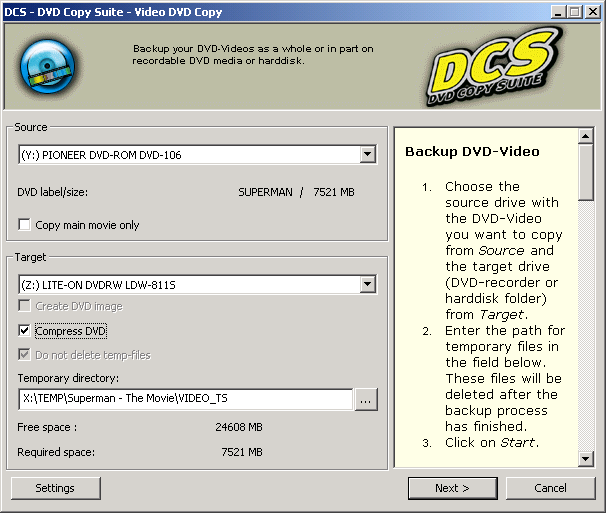This screenshot has height=513, width=606.
Task: Open the Source drive dropdown list
Action: coord(367,155)
